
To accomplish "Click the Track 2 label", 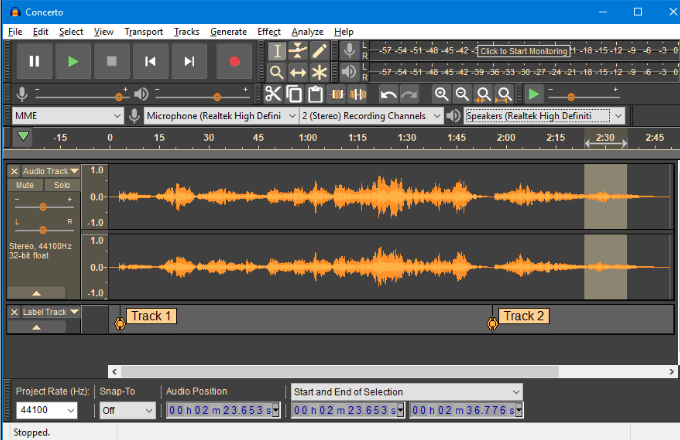I will pos(523,316).
